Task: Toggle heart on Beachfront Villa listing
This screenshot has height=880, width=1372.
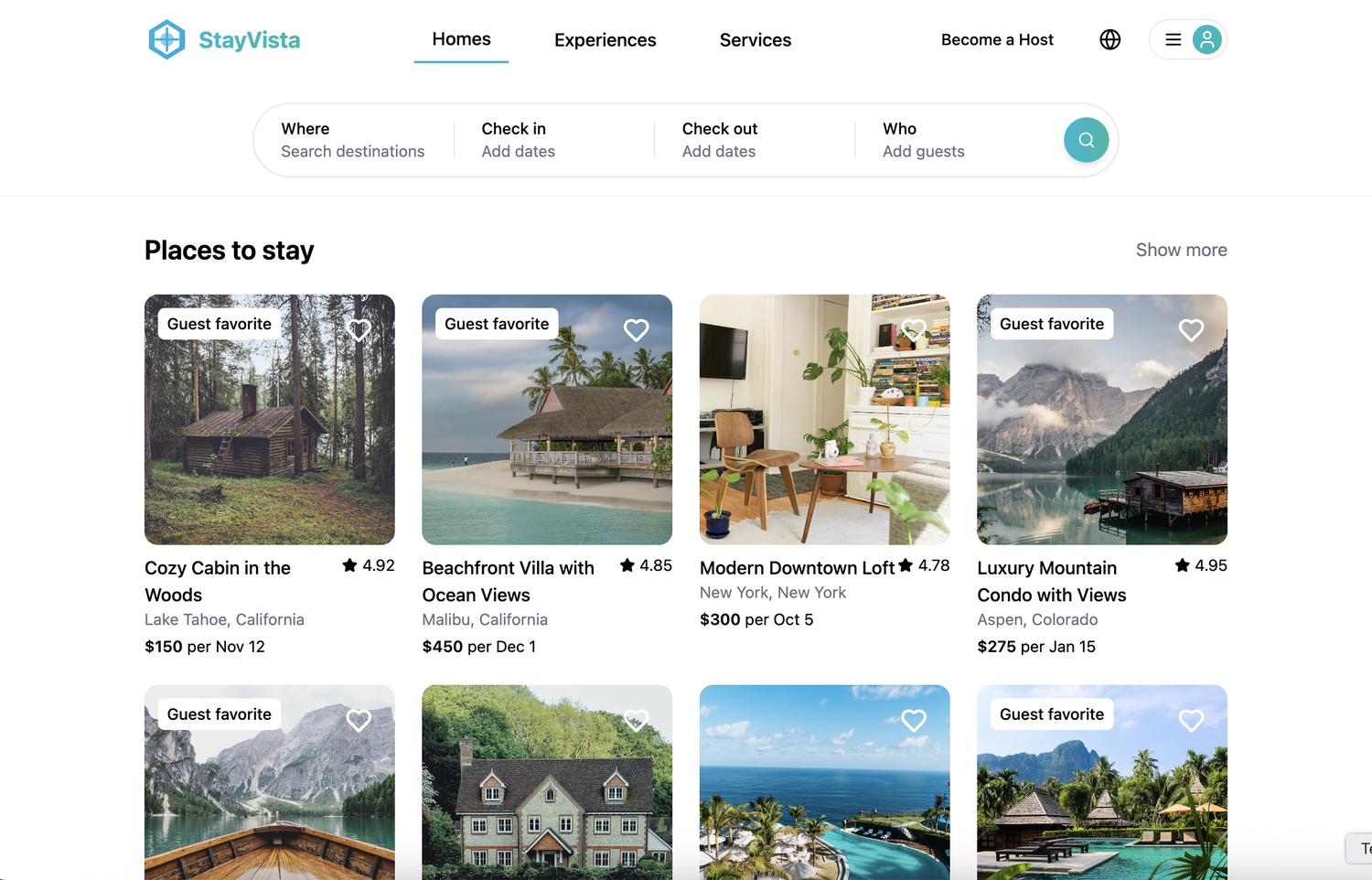Action: (x=636, y=330)
